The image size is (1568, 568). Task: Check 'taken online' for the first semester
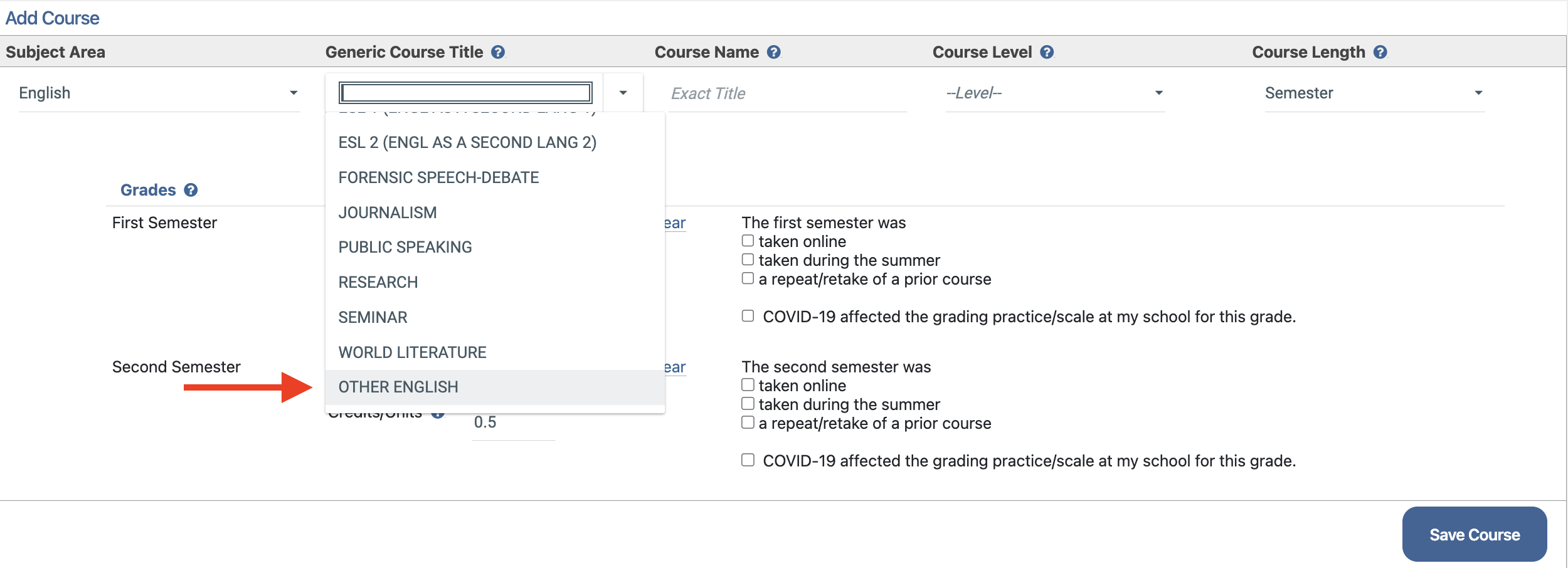click(x=747, y=239)
